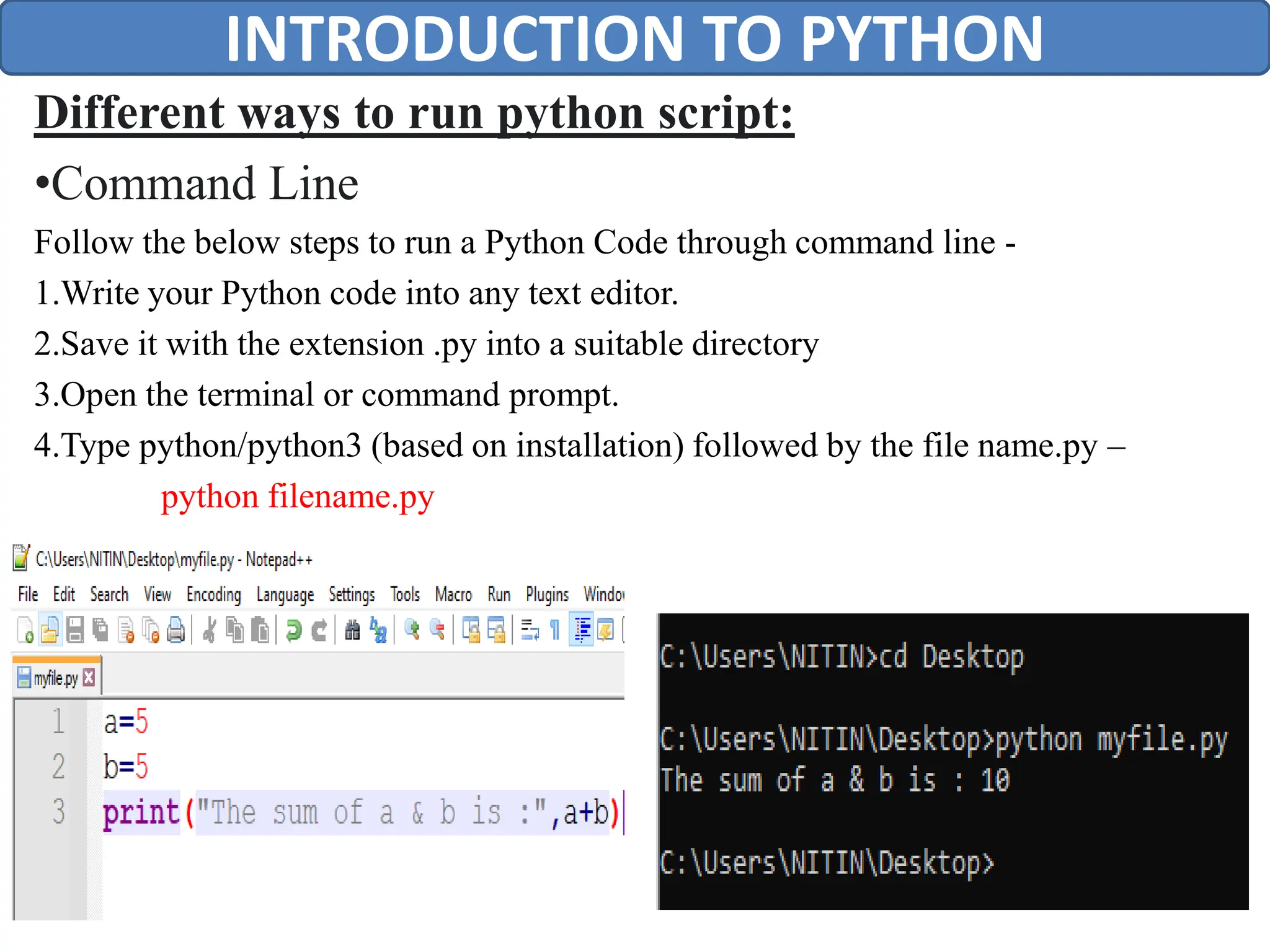Click the user-defined language lightning icon

(x=606, y=630)
